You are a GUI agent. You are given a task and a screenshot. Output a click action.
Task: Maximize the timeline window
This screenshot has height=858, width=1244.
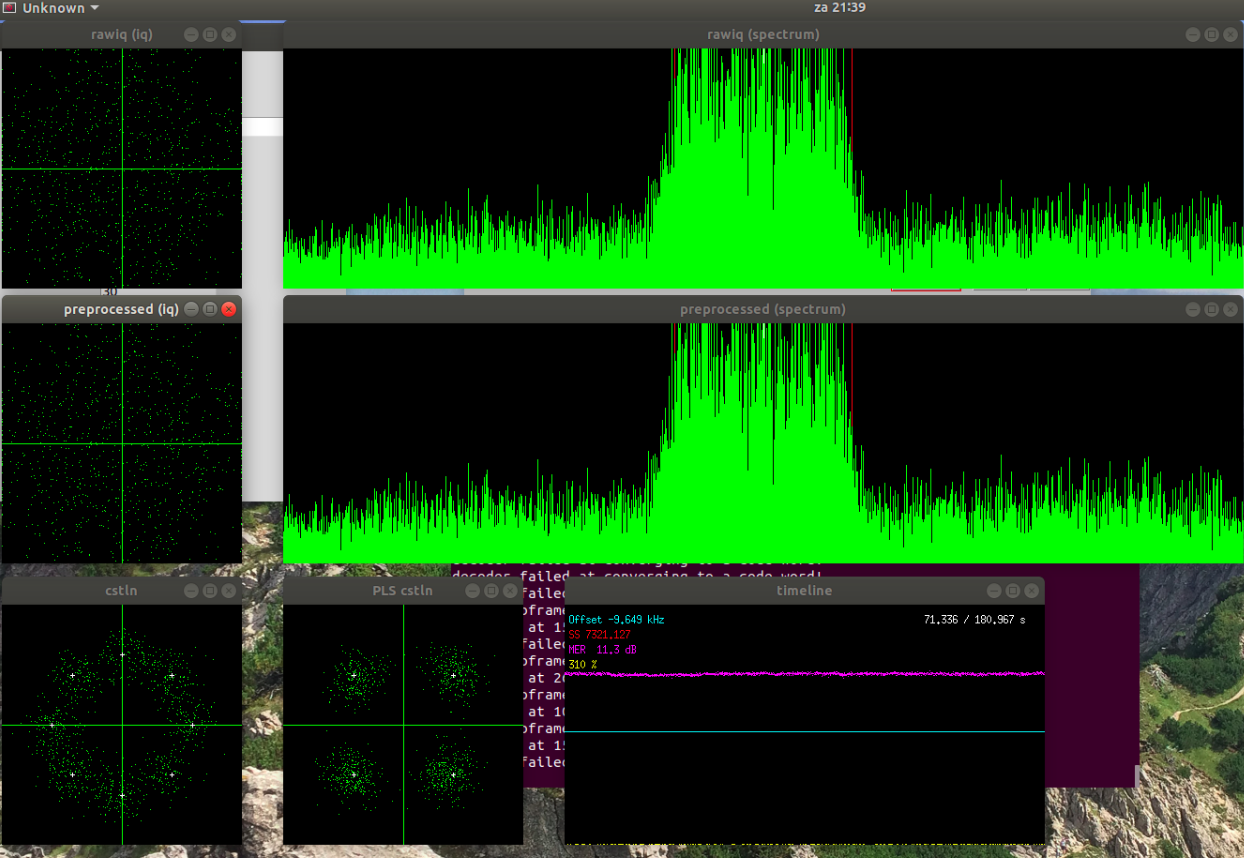pos(1012,591)
